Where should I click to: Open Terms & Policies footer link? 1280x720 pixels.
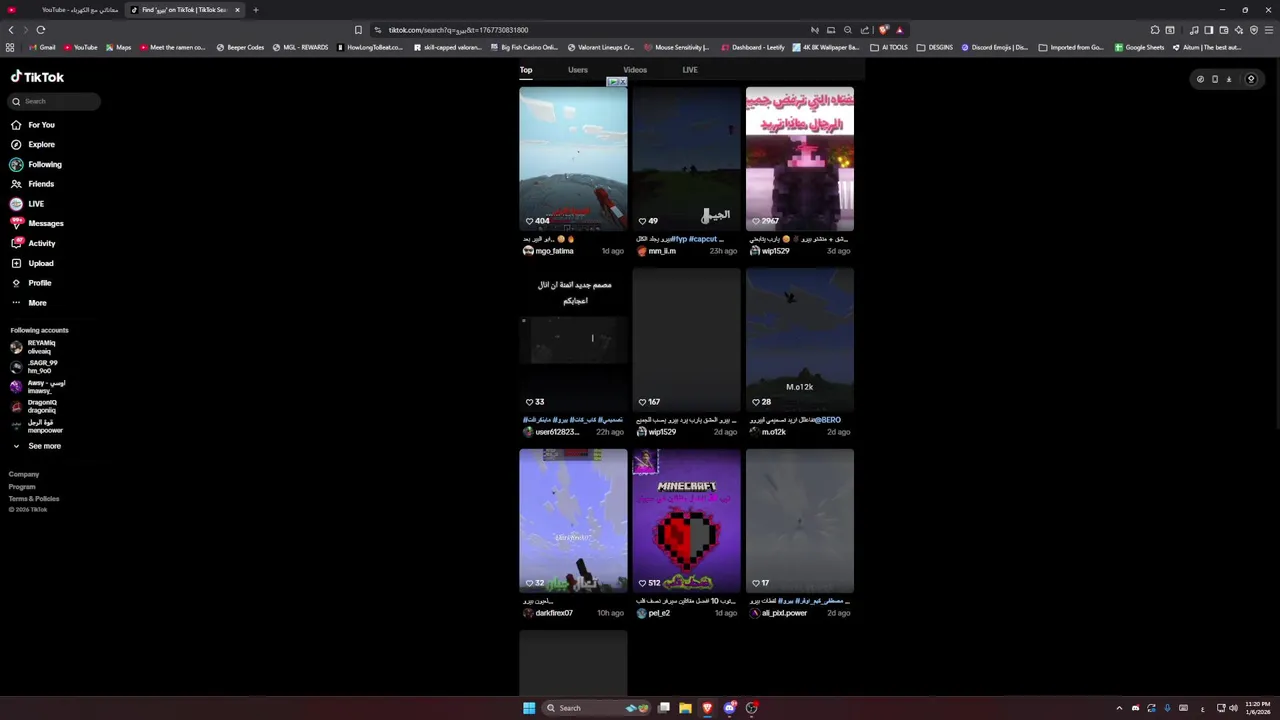tap(34, 498)
